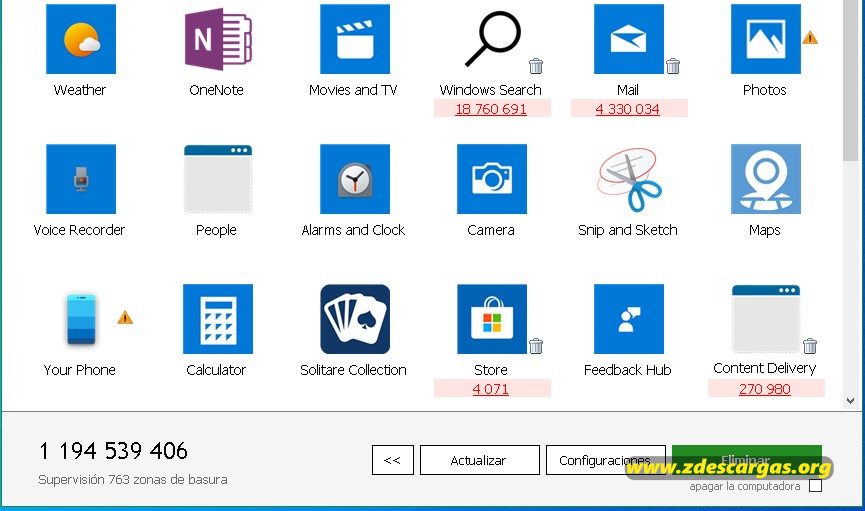The height and width of the screenshot is (511, 865).
Task: Click the 'Voice Recorder' label
Action: click(79, 230)
